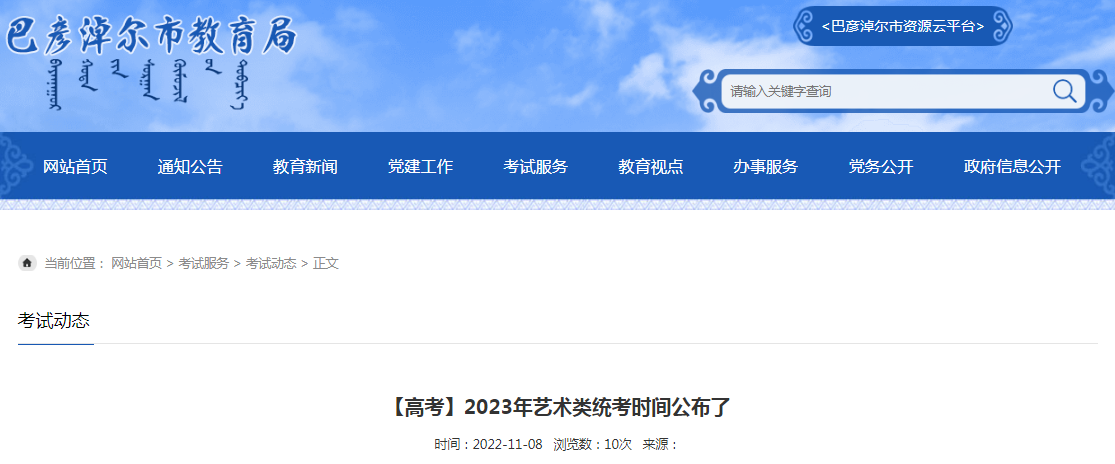Follow 网站首页 breadcrumb link

coord(137,264)
